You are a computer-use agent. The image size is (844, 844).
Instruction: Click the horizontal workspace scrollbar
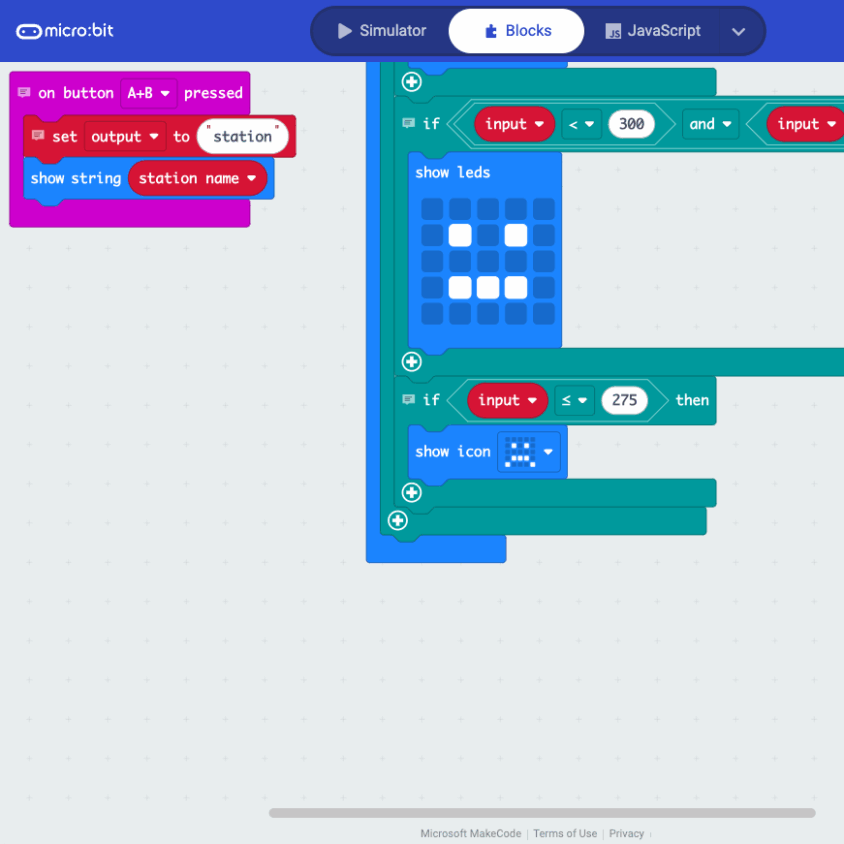click(541, 813)
